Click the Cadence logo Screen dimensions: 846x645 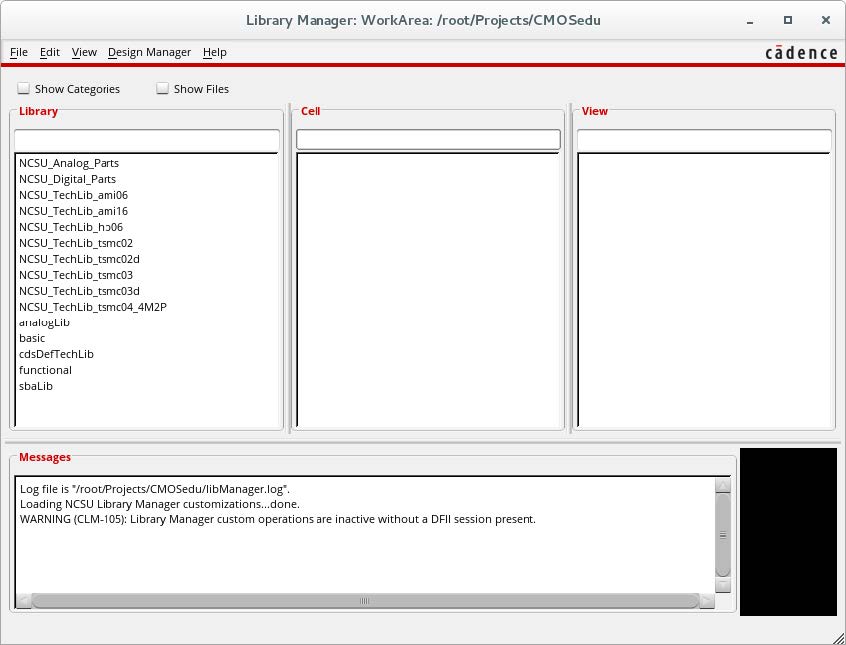click(x=801, y=52)
